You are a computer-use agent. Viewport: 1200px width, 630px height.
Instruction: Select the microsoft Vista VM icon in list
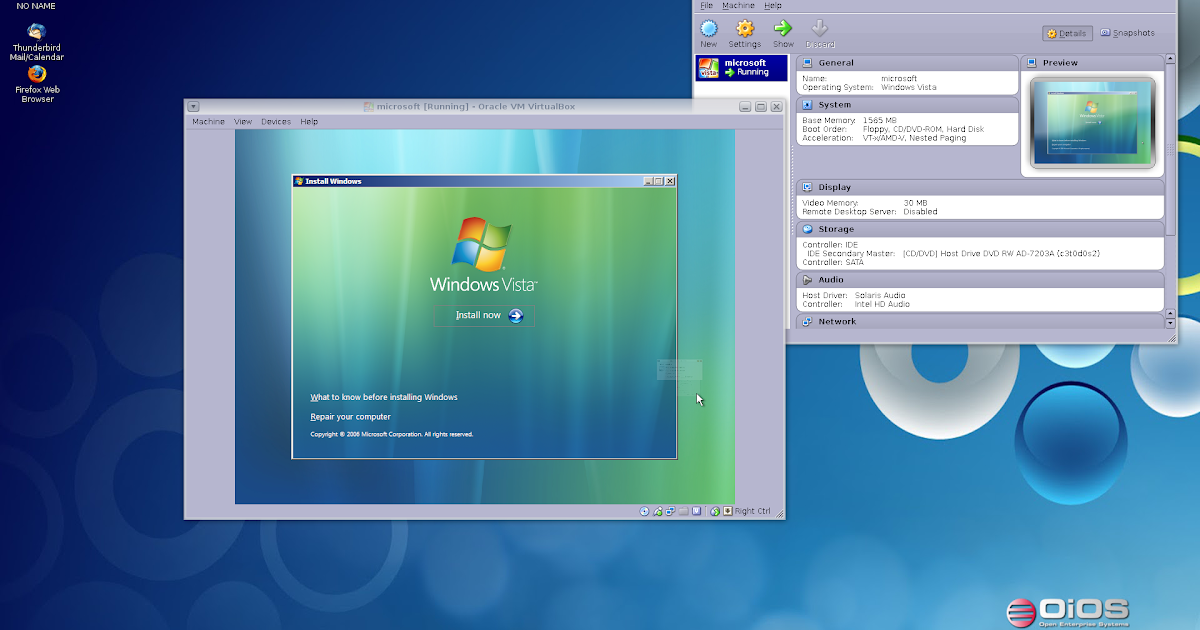(x=708, y=68)
